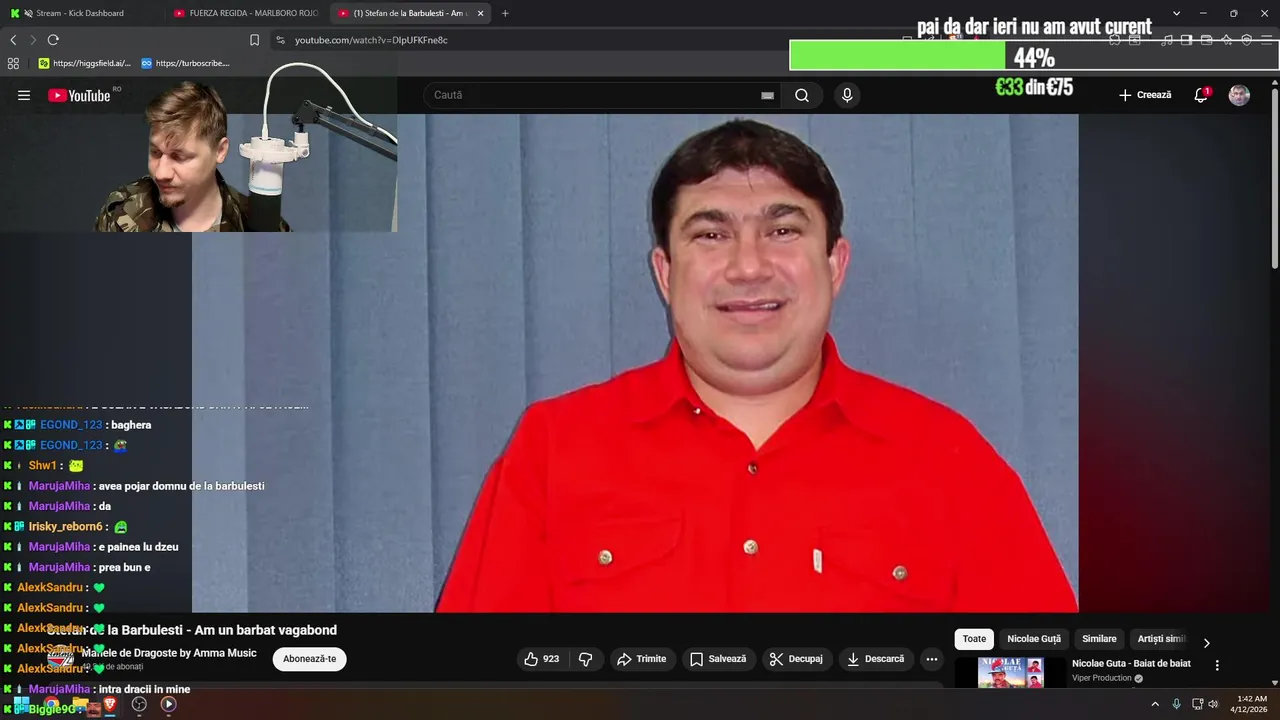Open options for Nicolae Guta - Baiat de baiat
The image size is (1280, 720).
(x=1217, y=665)
